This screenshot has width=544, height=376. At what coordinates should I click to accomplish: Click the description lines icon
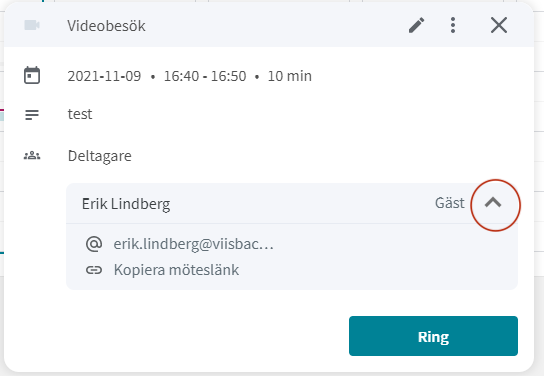click(x=32, y=115)
